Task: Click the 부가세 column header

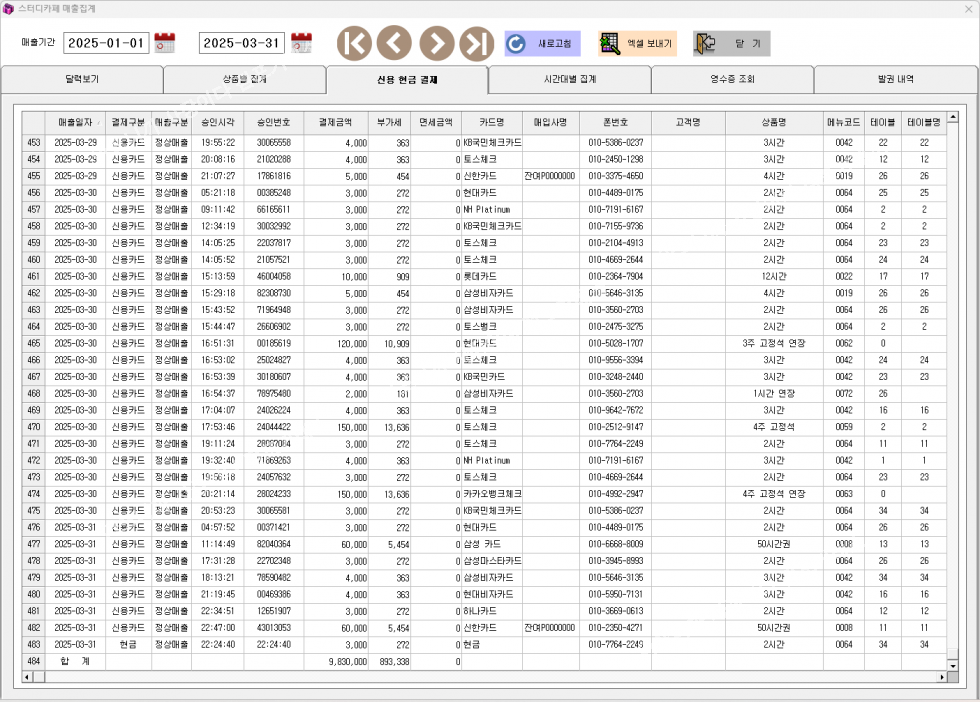Action: click(x=389, y=123)
